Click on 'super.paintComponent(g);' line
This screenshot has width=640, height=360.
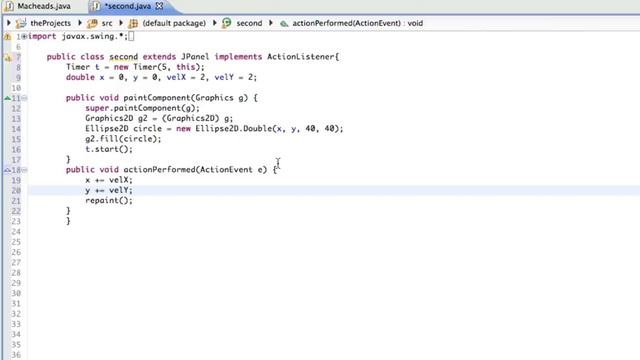[x=142, y=108]
